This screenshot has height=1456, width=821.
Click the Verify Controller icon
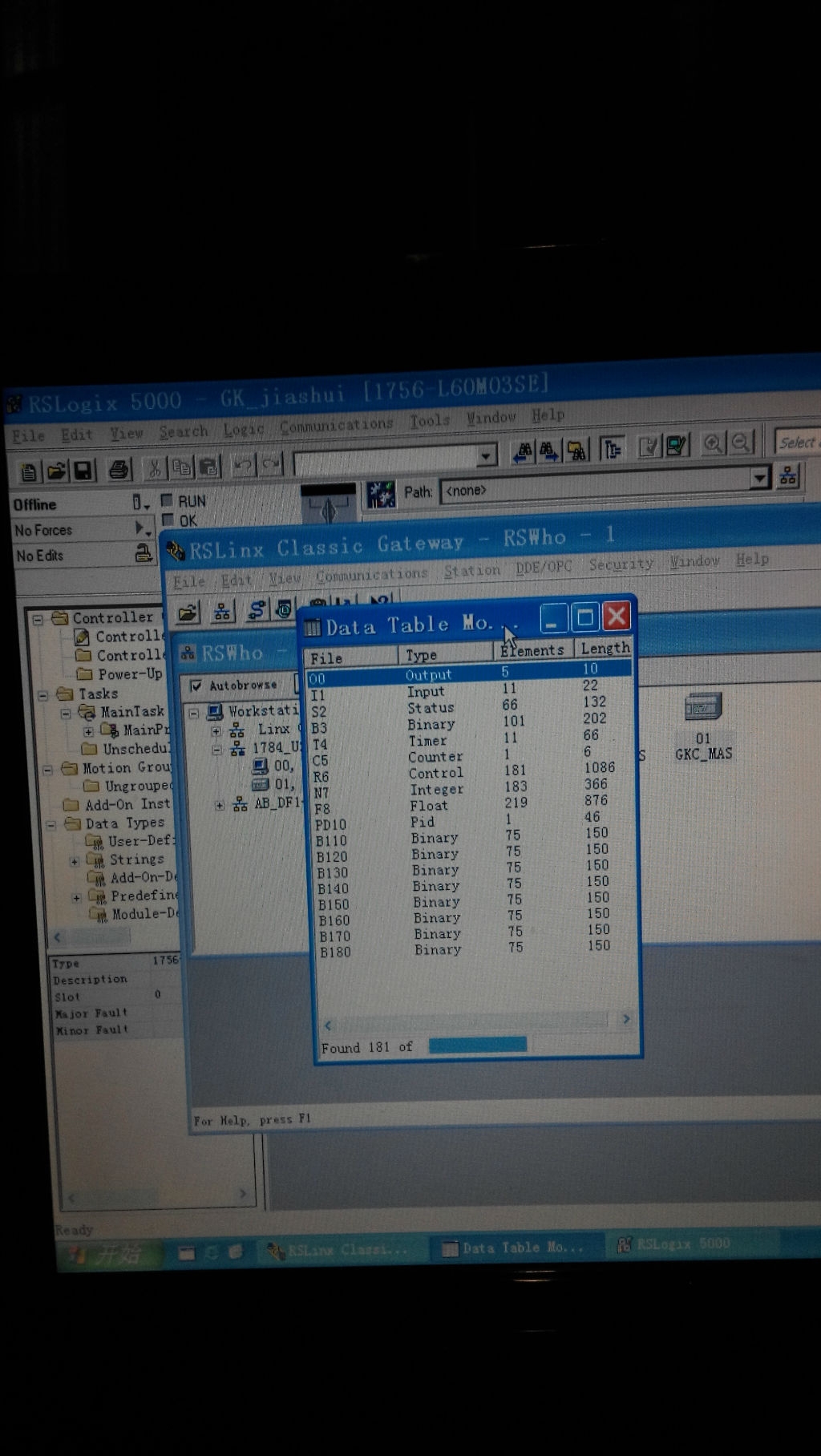(x=649, y=446)
